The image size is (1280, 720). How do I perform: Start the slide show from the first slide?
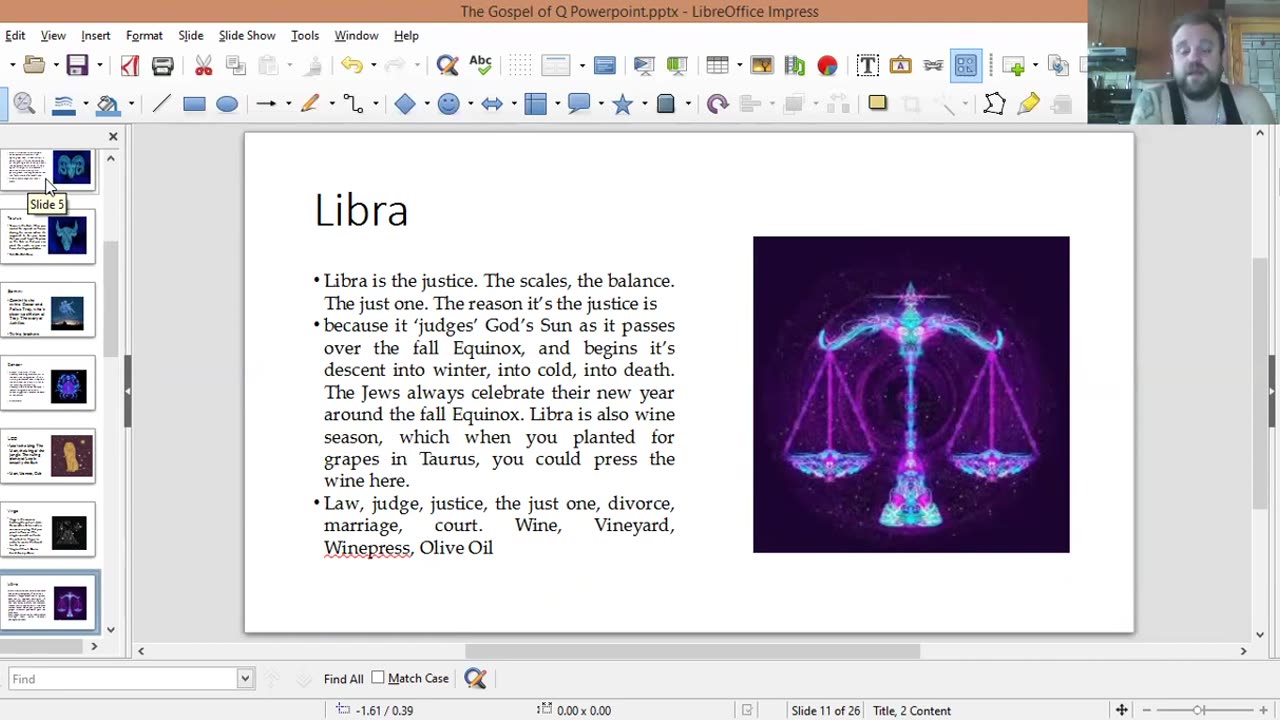coord(644,66)
